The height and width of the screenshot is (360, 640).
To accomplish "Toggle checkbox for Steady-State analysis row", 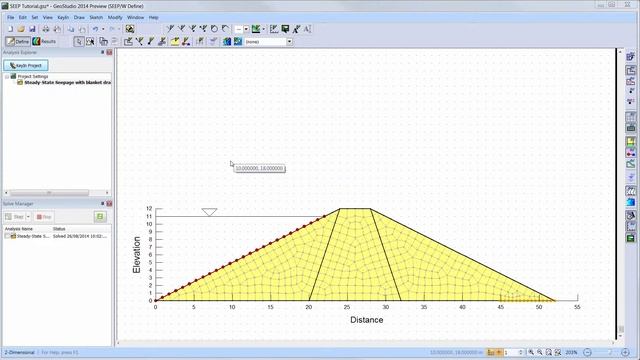I will 7,236.
